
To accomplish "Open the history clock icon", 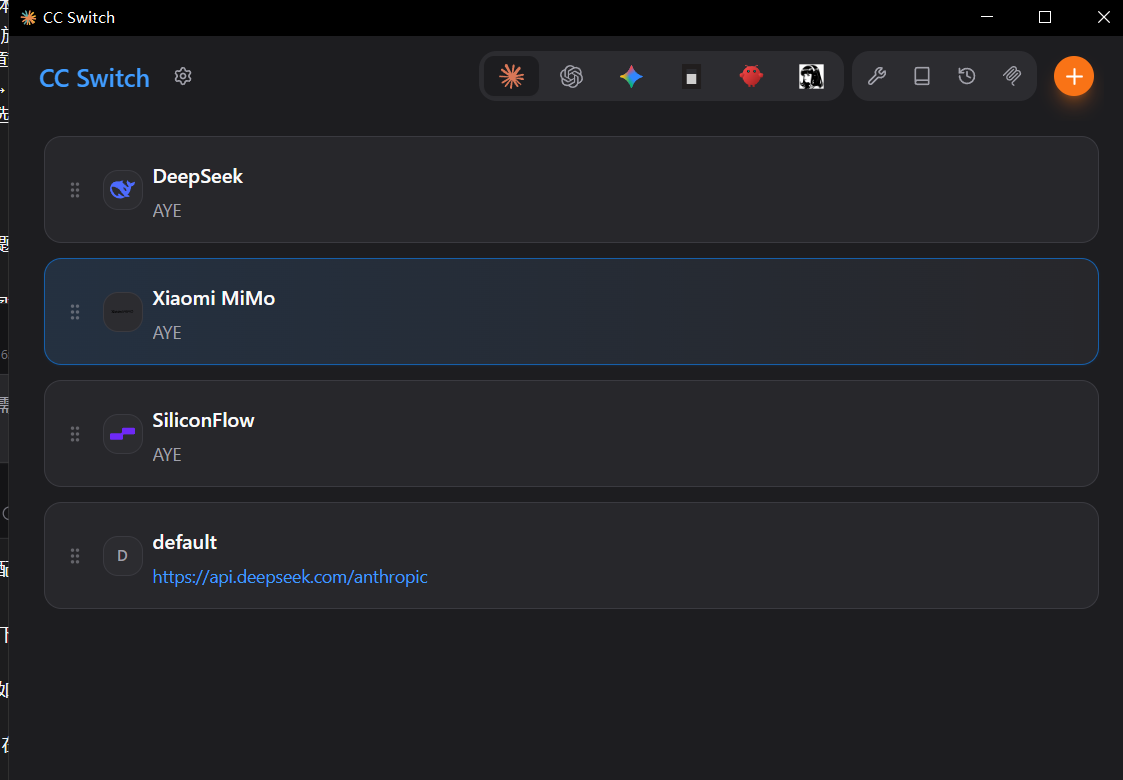I will click(x=967, y=76).
